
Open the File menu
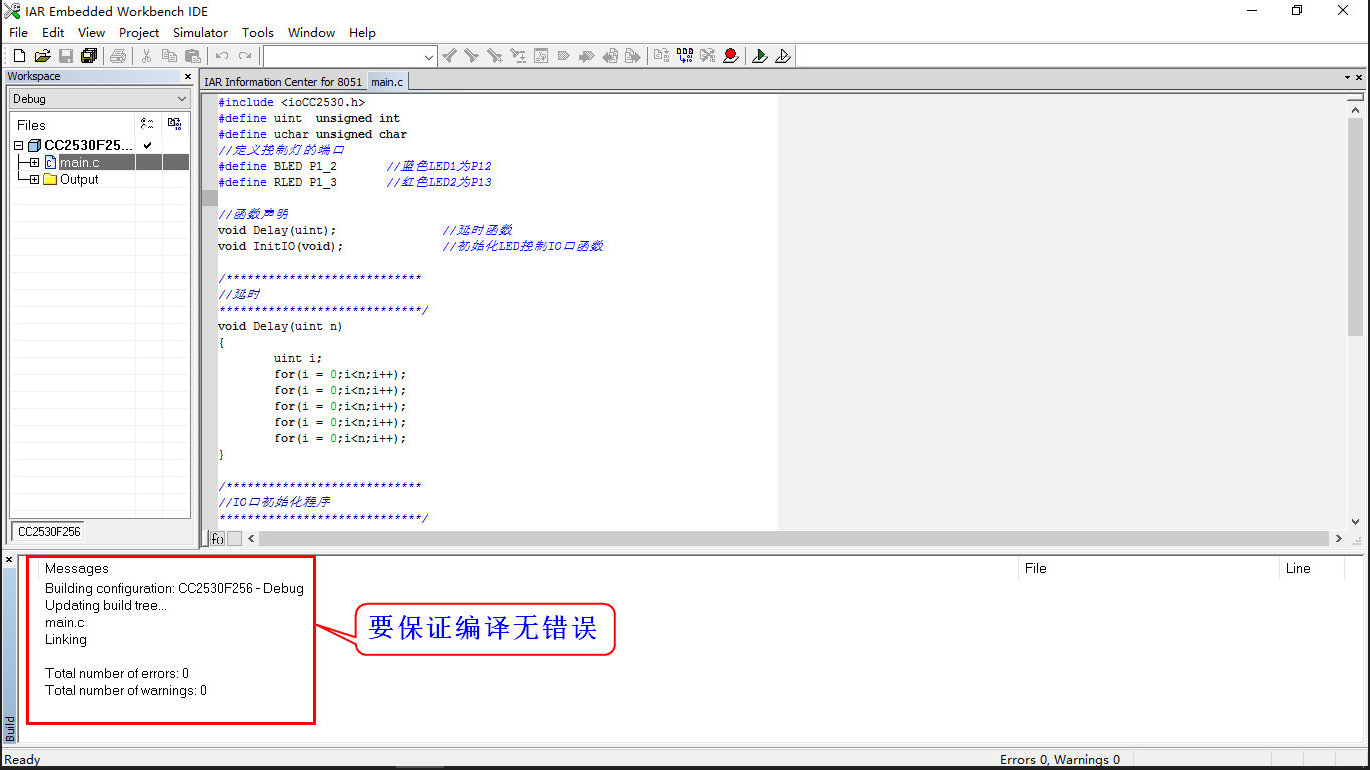(x=19, y=33)
